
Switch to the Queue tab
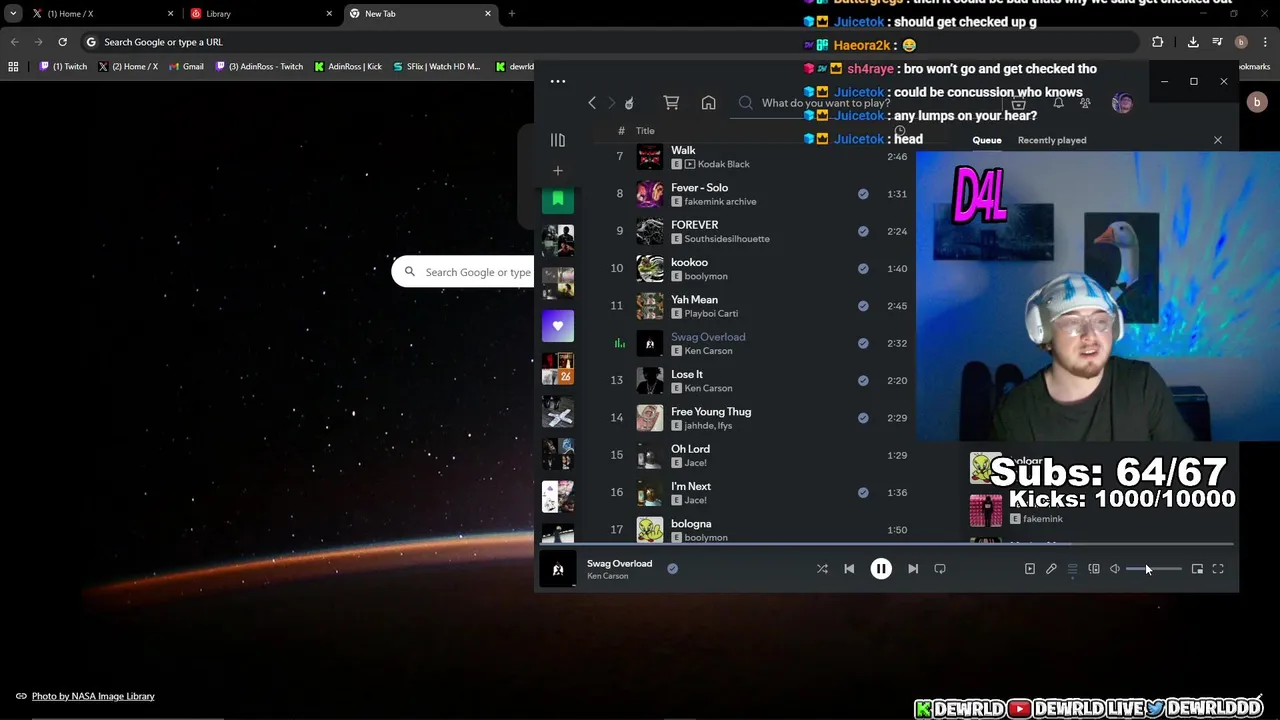click(987, 140)
